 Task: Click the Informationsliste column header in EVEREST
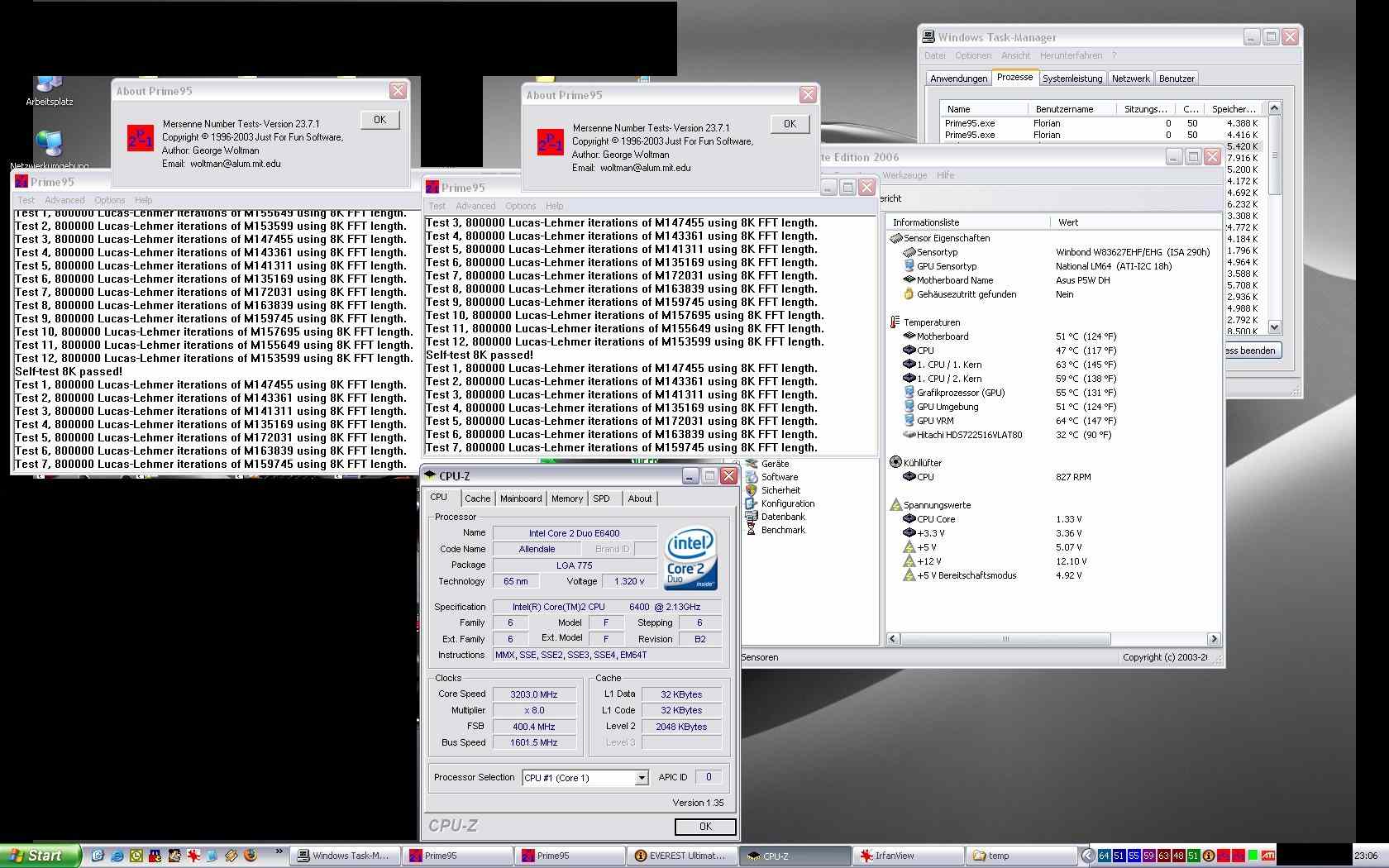(x=968, y=222)
